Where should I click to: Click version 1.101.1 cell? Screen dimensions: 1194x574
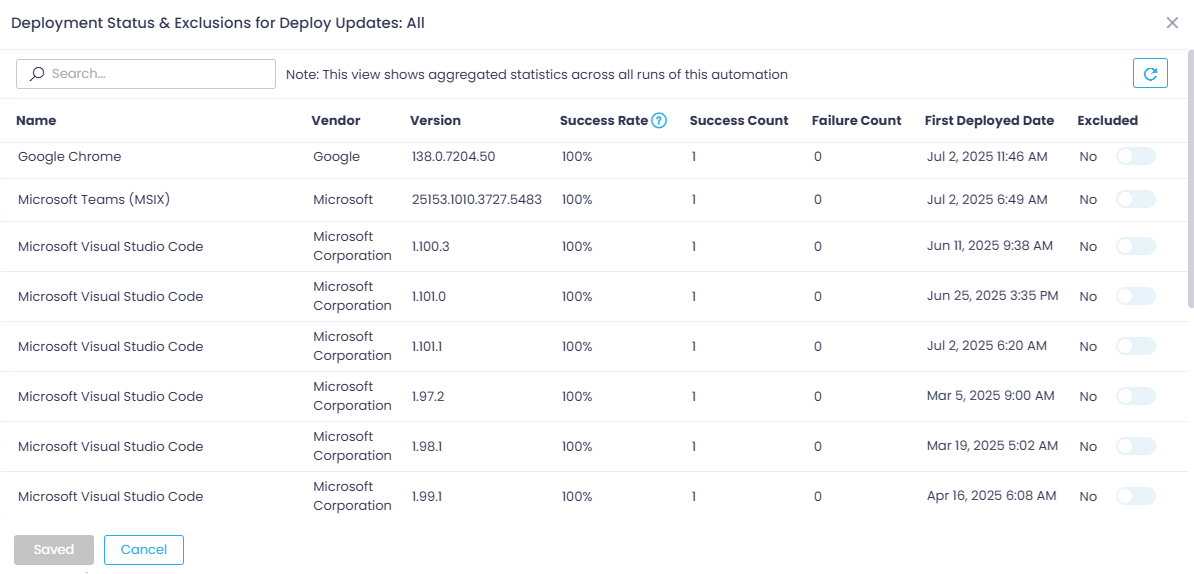pyautogui.click(x=427, y=346)
